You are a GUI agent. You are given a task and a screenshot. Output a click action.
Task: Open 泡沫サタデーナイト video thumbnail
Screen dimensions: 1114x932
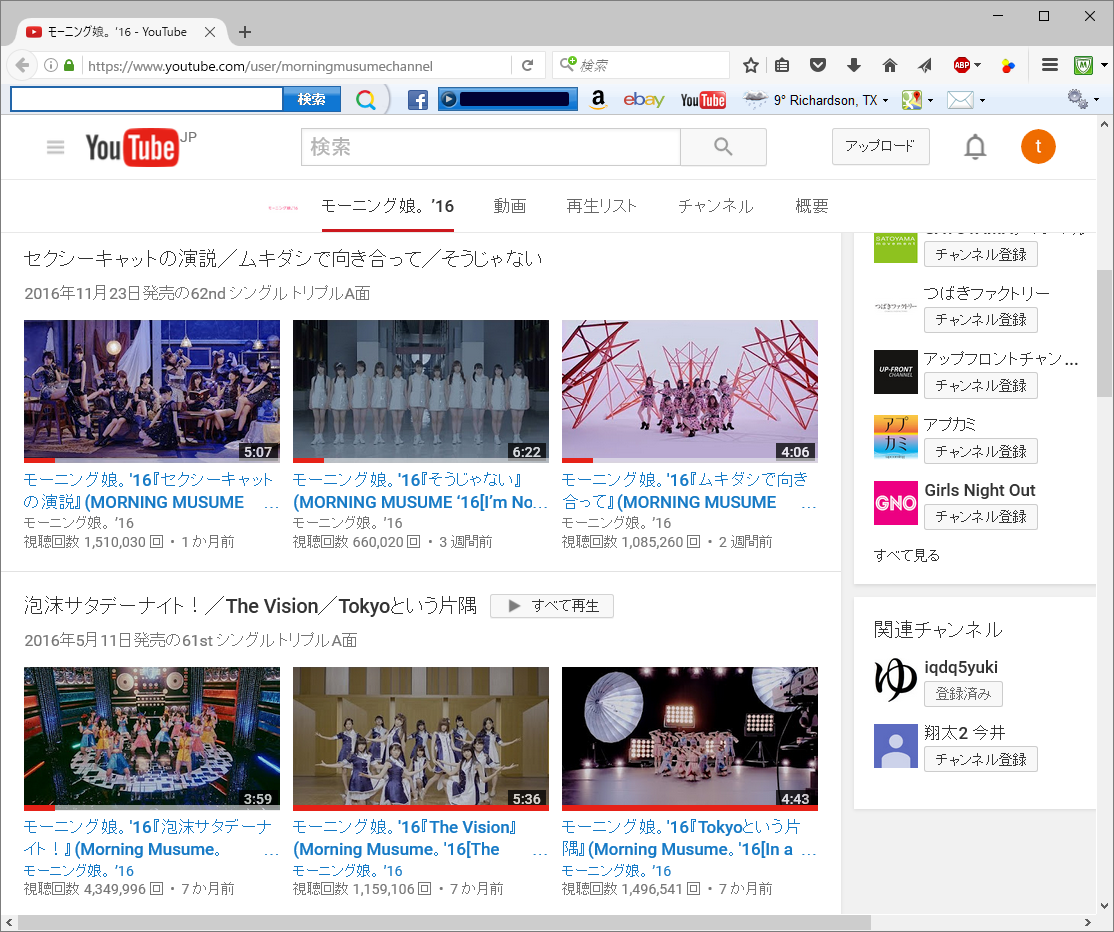click(x=152, y=738)
